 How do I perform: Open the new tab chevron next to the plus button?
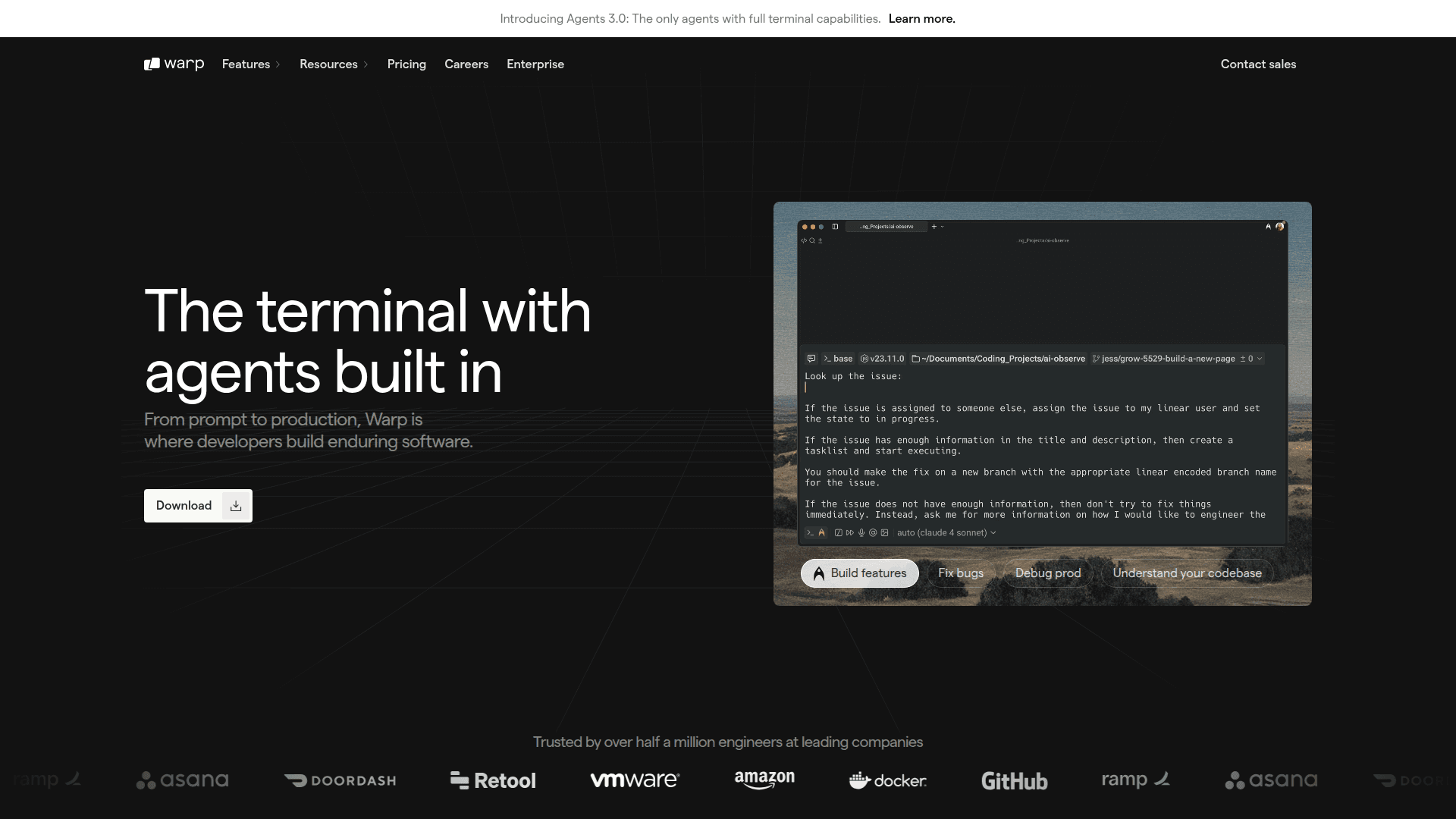(x=942, y=227)
